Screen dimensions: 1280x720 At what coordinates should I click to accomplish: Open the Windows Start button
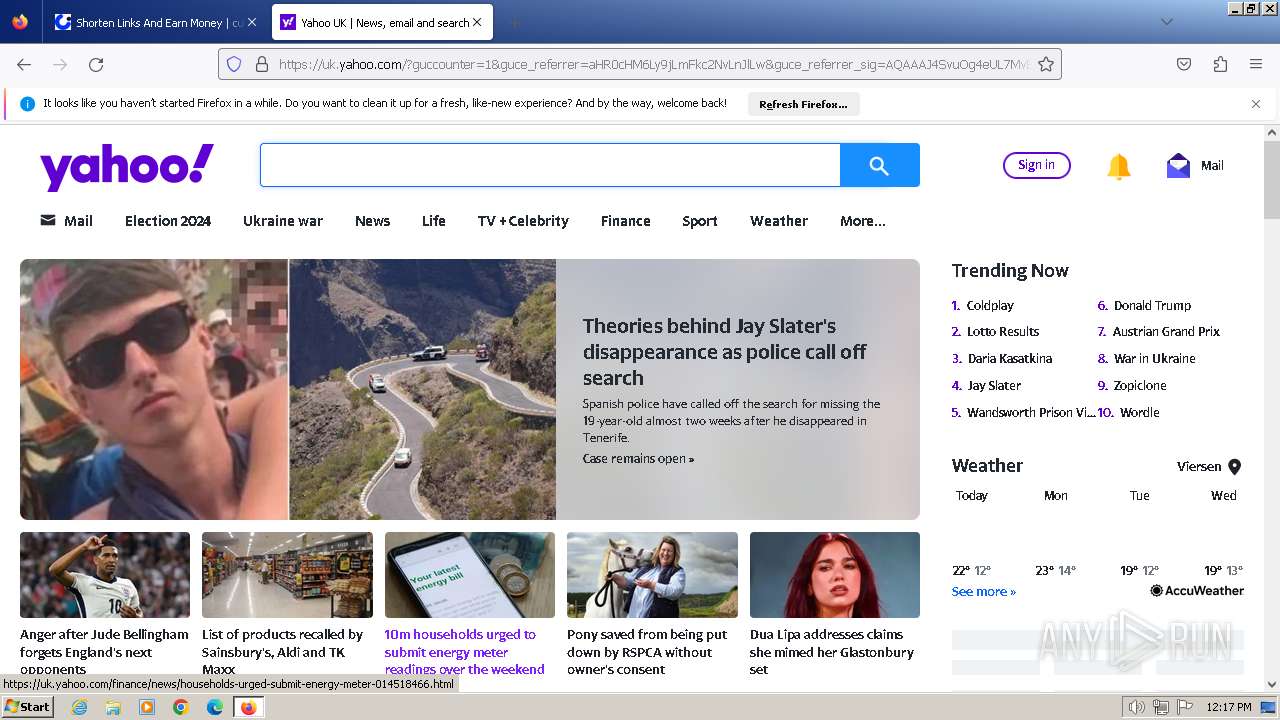click(27, 707)
